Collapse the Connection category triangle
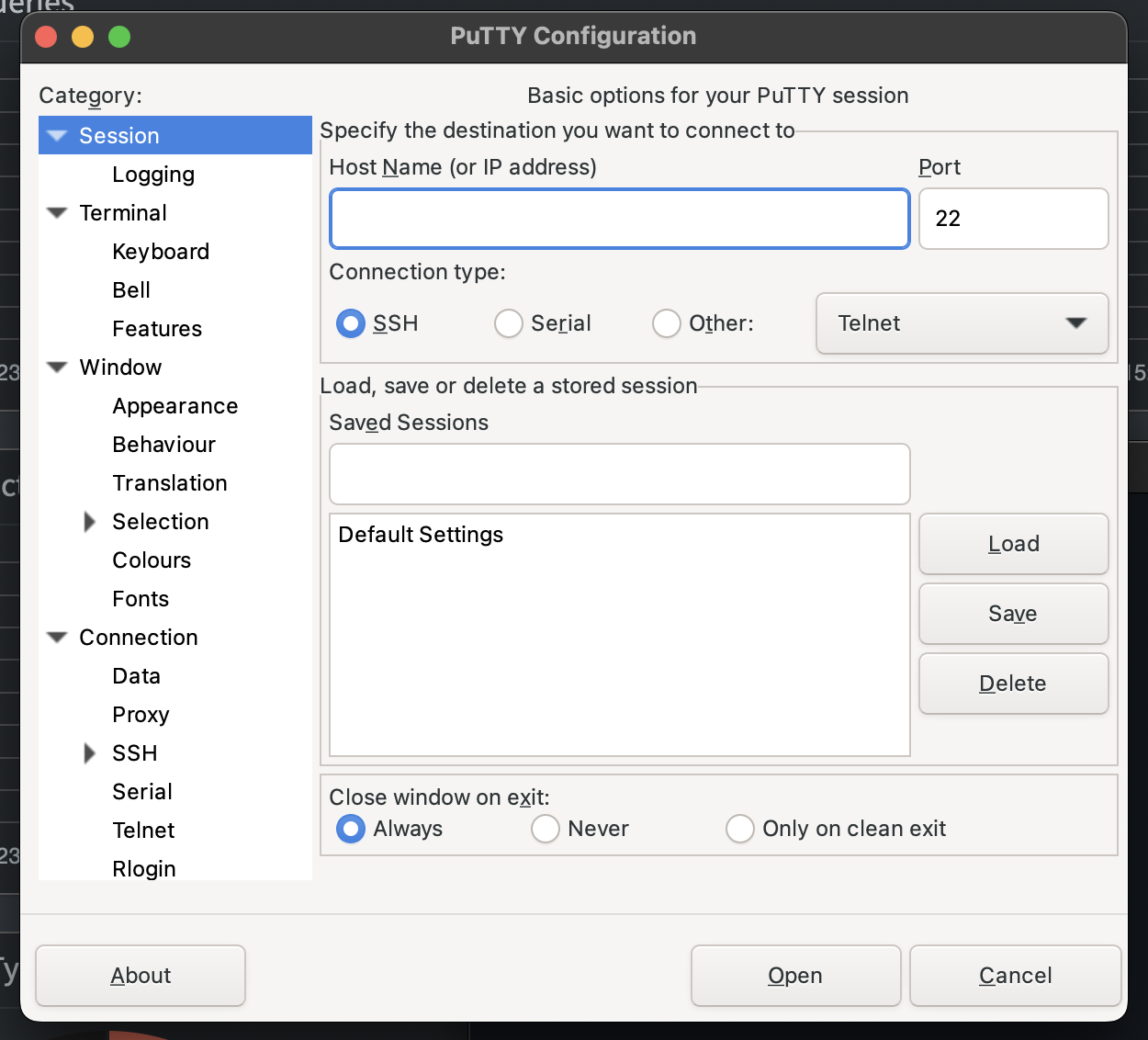Image resolution: width=1148 pixels, height=1040 pixels. 57,638
